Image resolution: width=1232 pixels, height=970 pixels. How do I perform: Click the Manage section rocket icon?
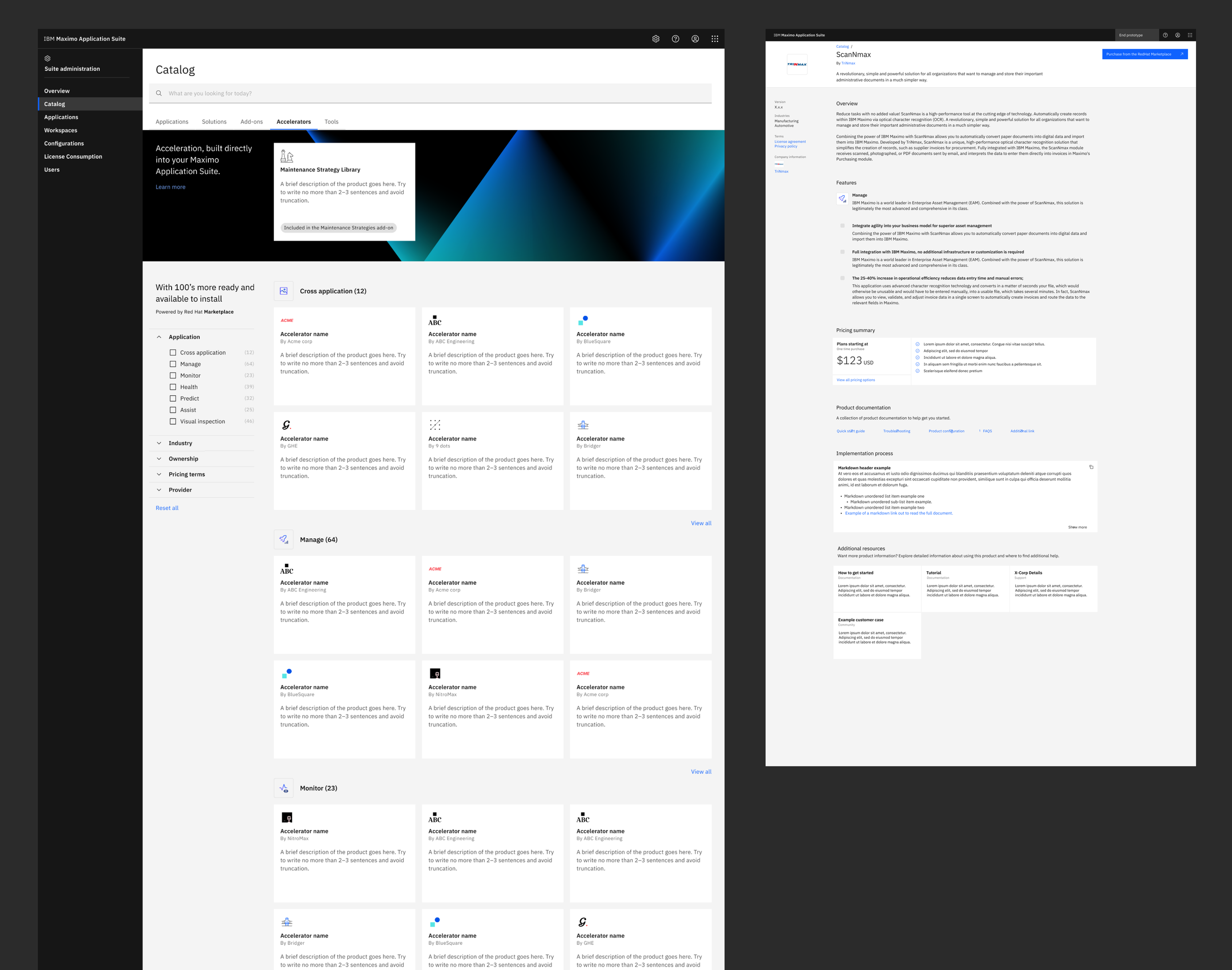284,539
